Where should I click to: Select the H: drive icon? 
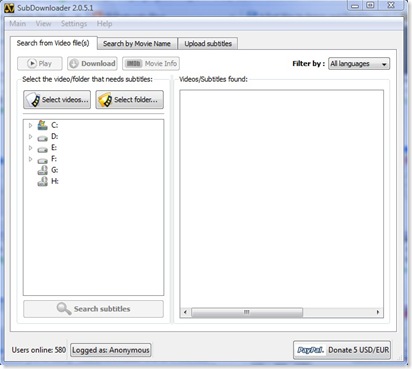point(43,182)
